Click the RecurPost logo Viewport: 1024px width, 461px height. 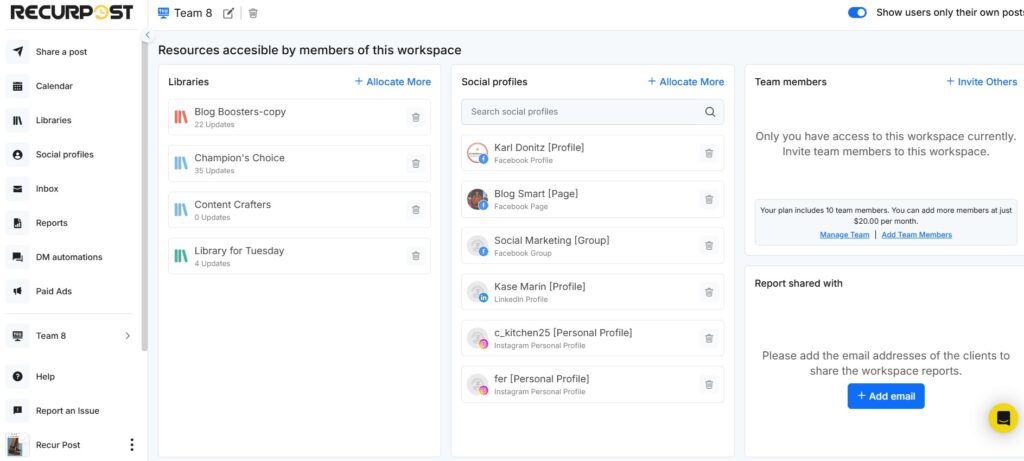[x=71, y=12]
